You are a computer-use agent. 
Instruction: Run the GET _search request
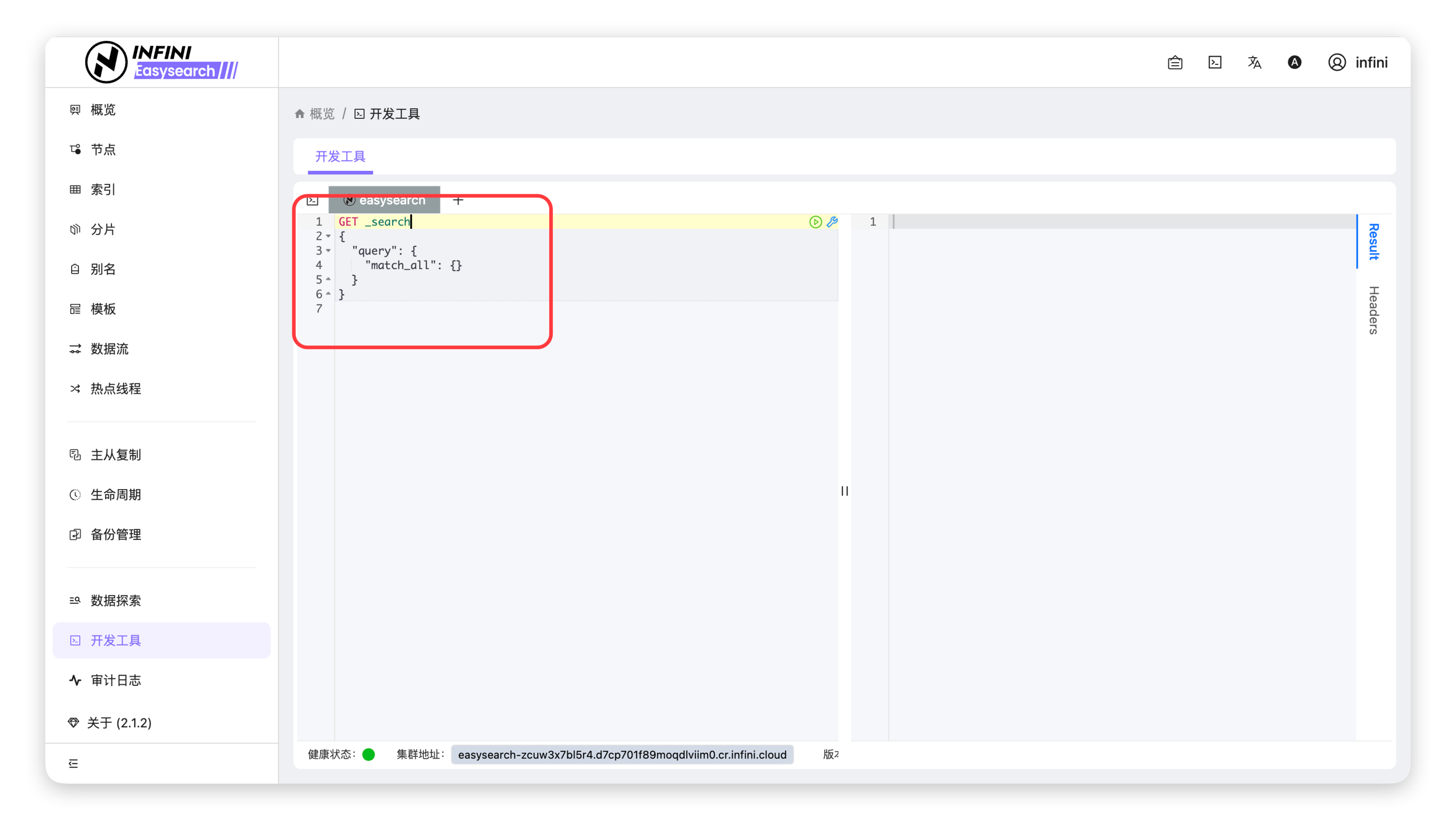815,222
